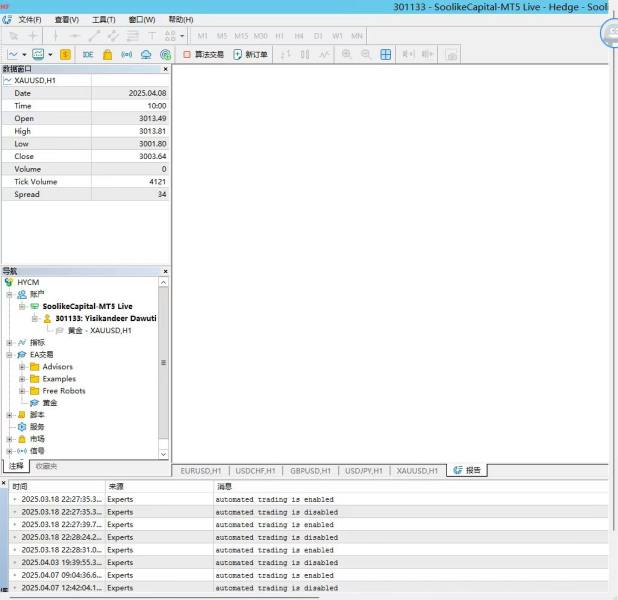
Task: Click the cloud VPS toolbar icon
Action: pyautogui.click(x=146, y=54)
